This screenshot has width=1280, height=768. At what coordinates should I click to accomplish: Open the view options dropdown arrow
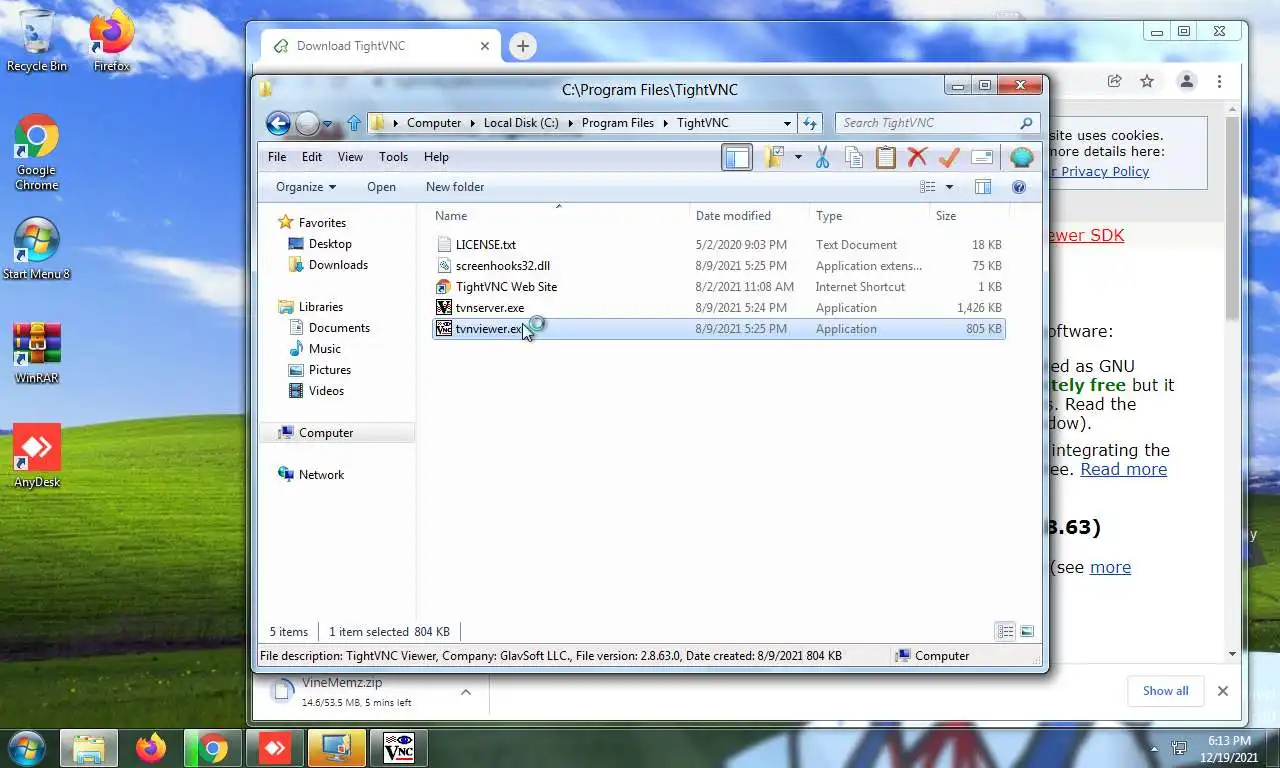pos(949,187)
